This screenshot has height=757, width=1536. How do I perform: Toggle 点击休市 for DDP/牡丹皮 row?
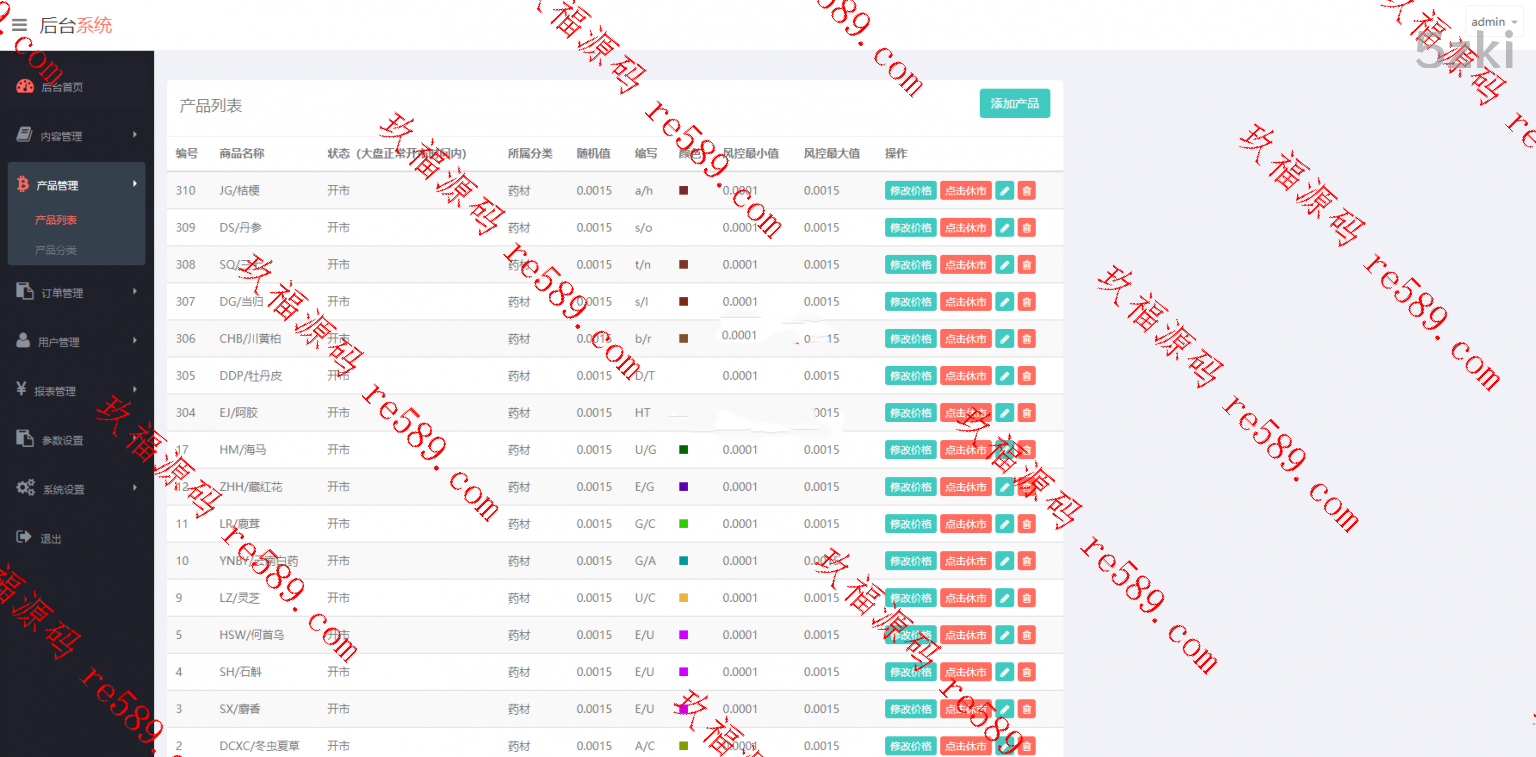(965, 376)
